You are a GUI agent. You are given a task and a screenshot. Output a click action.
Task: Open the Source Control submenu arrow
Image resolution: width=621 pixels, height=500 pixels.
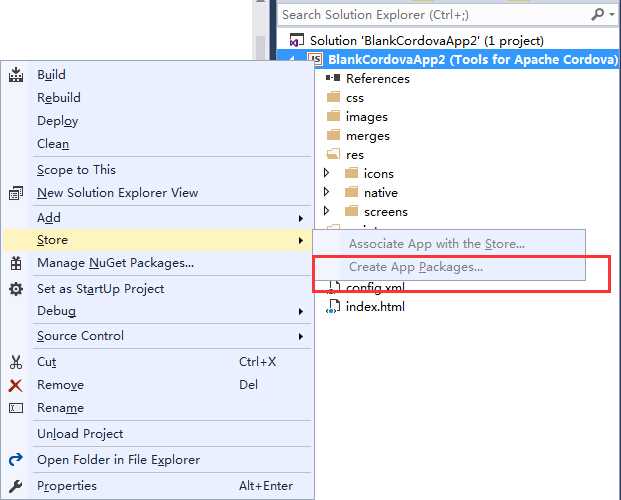click(x=301, y=336)
